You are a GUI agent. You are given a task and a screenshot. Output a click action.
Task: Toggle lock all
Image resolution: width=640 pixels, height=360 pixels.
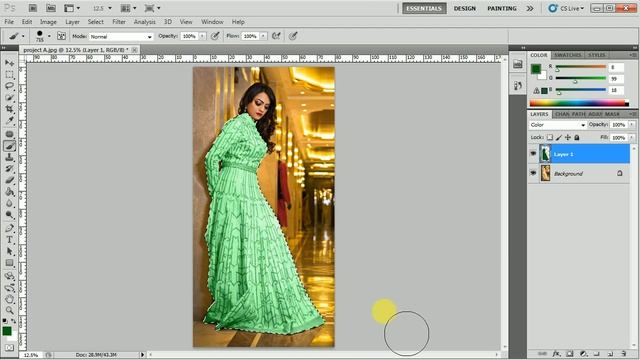577,138
